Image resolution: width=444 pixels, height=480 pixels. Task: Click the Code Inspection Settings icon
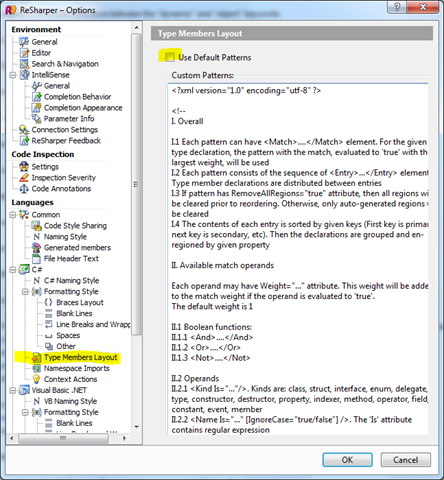(x=24, y=167)
